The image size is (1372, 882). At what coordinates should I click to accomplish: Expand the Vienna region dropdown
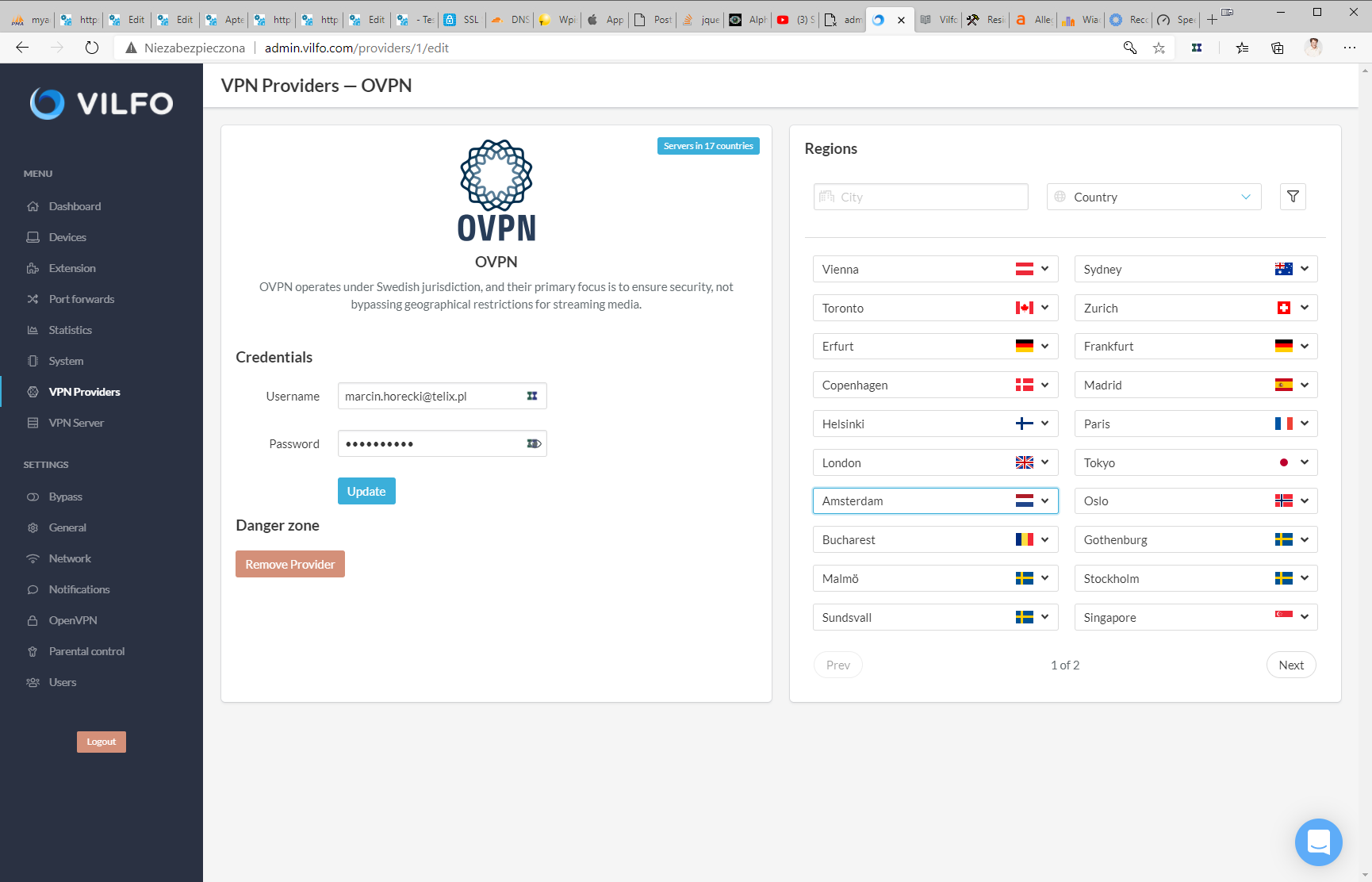[1044, 269]
